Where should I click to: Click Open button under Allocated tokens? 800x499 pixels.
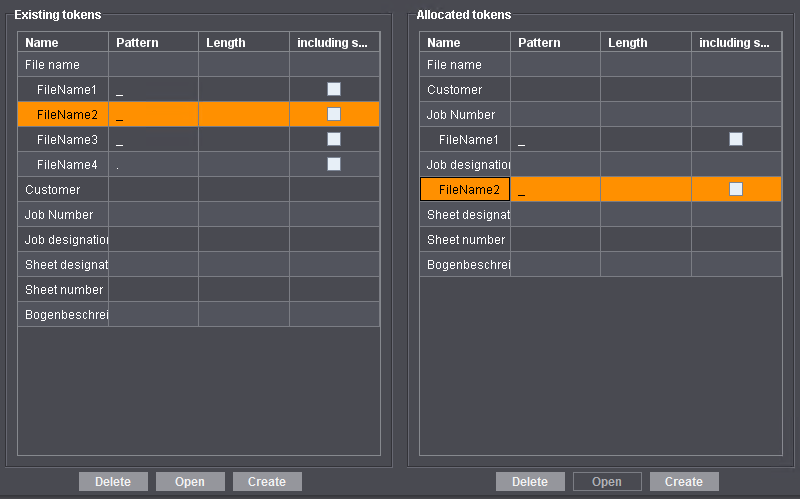(x=607, y=482)
